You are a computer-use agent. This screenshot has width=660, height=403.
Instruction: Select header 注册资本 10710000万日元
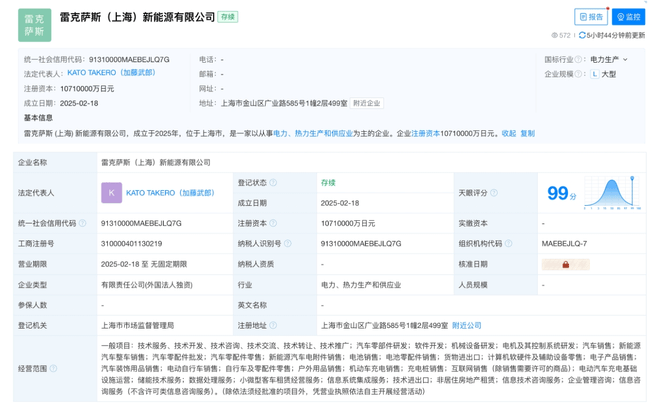coord(87,88)
